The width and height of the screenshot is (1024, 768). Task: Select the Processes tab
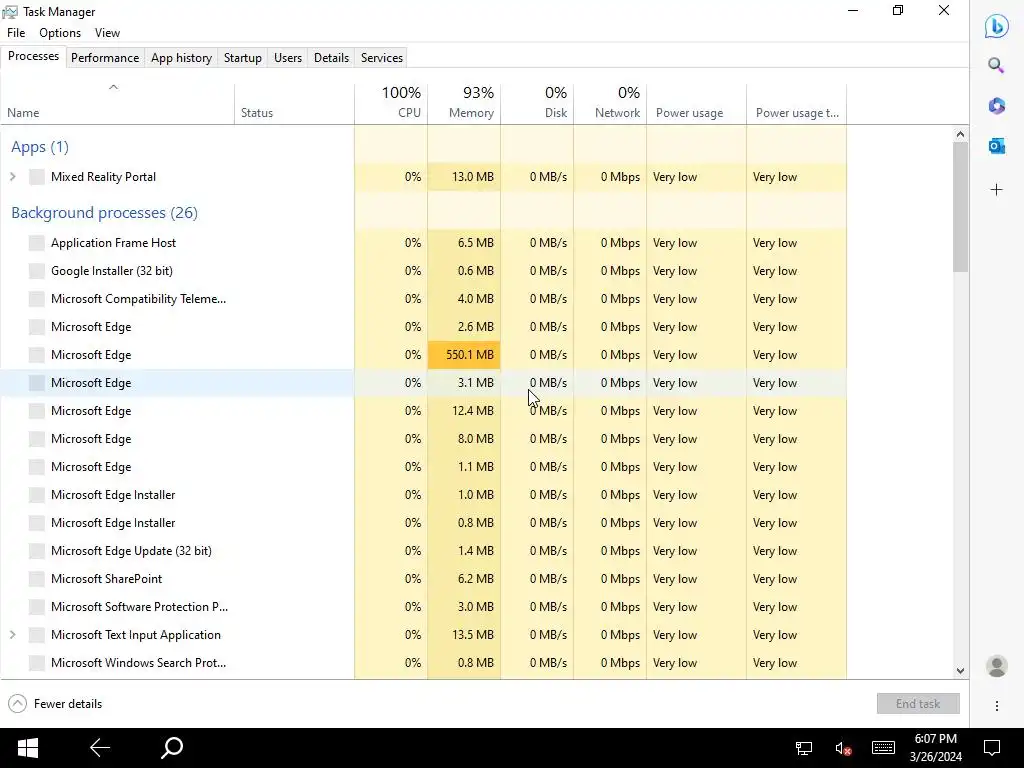tap(33, 56)
